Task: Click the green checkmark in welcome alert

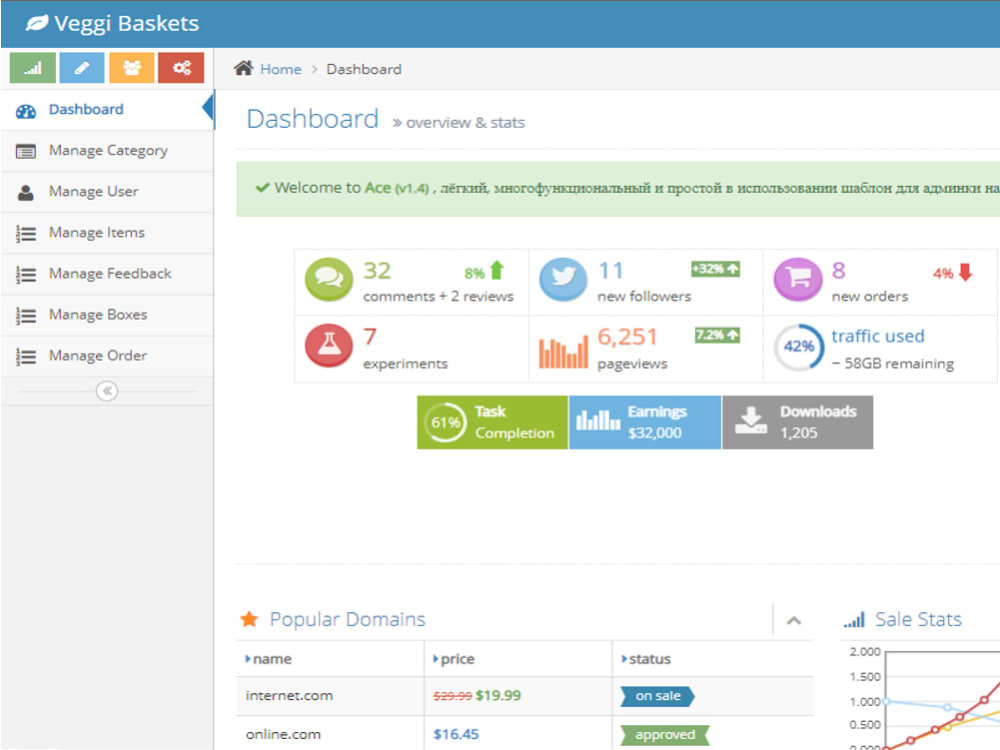Action: coord(262,188)
